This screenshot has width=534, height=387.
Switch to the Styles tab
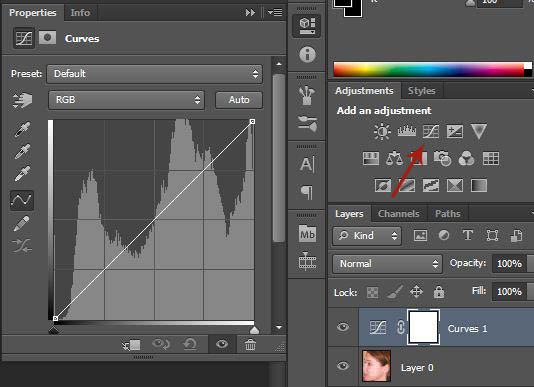pyautogui.click(x=422, y=91)
